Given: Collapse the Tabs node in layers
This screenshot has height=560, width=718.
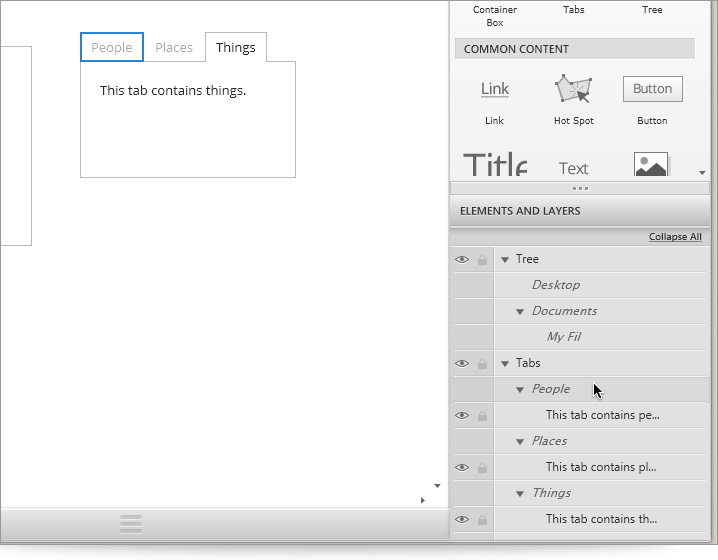Looking at the screenshot, I should pos(505,364).
